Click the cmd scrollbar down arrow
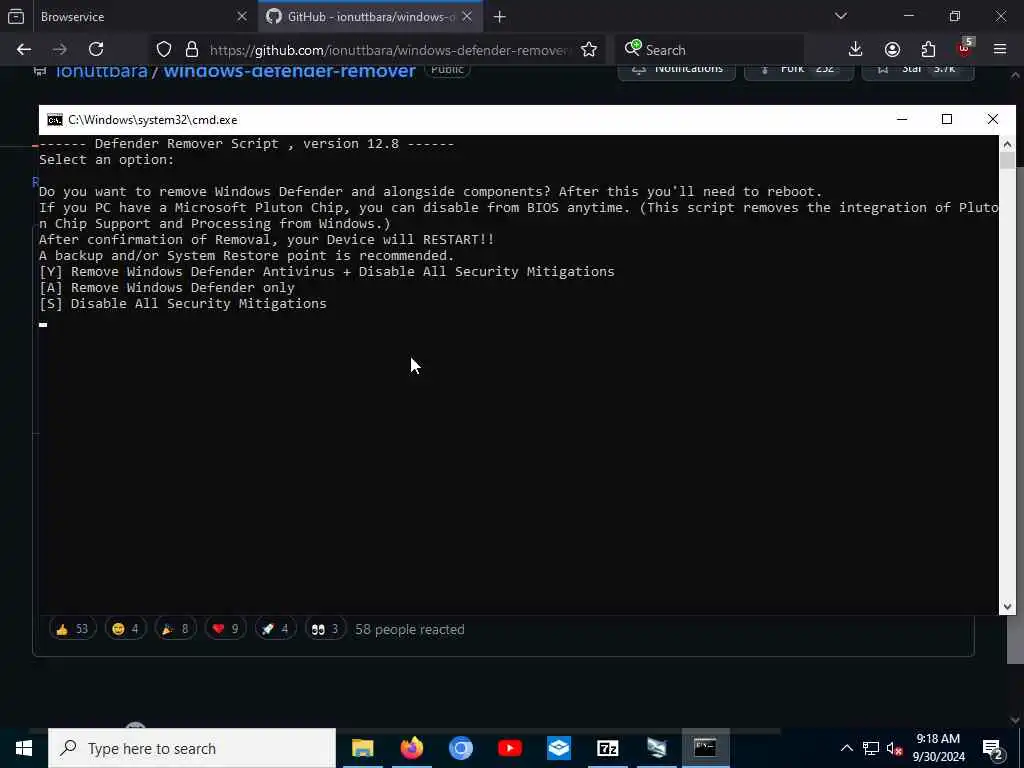 [x=1007, y=607]
